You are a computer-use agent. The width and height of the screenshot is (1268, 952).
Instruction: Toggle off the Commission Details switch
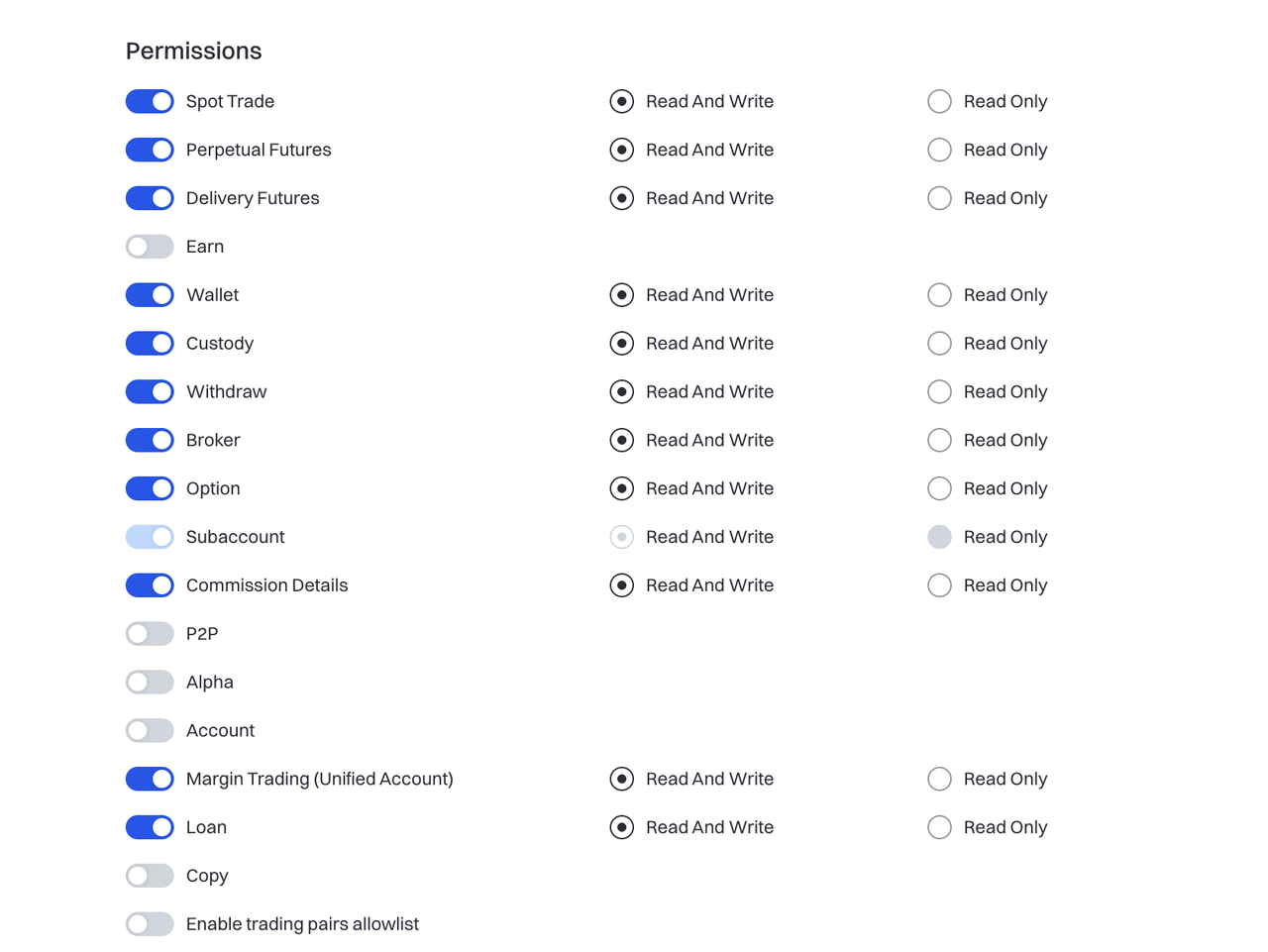[150, 585]
